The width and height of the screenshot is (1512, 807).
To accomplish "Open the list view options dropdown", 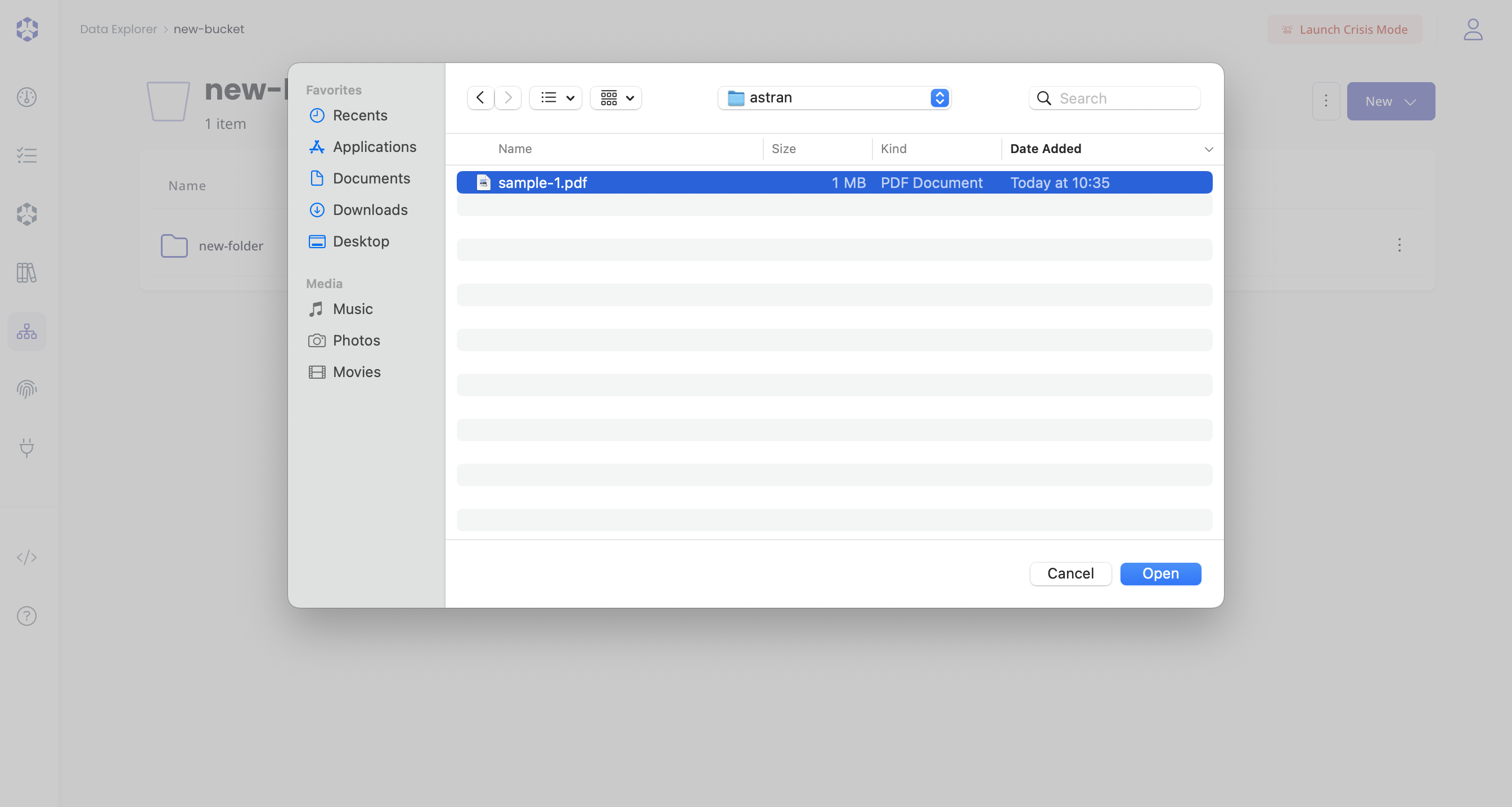I will tap(555, 97).
